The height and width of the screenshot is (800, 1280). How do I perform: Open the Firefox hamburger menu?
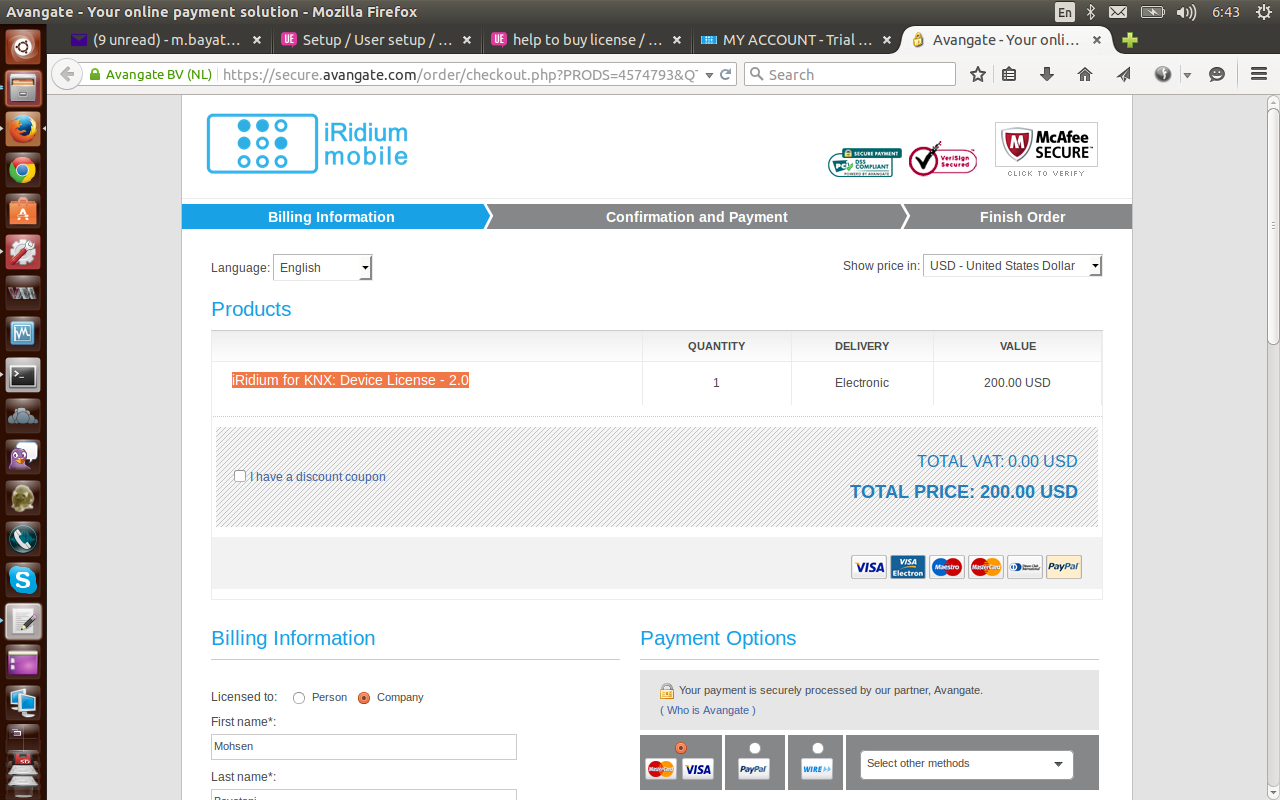1258,74
